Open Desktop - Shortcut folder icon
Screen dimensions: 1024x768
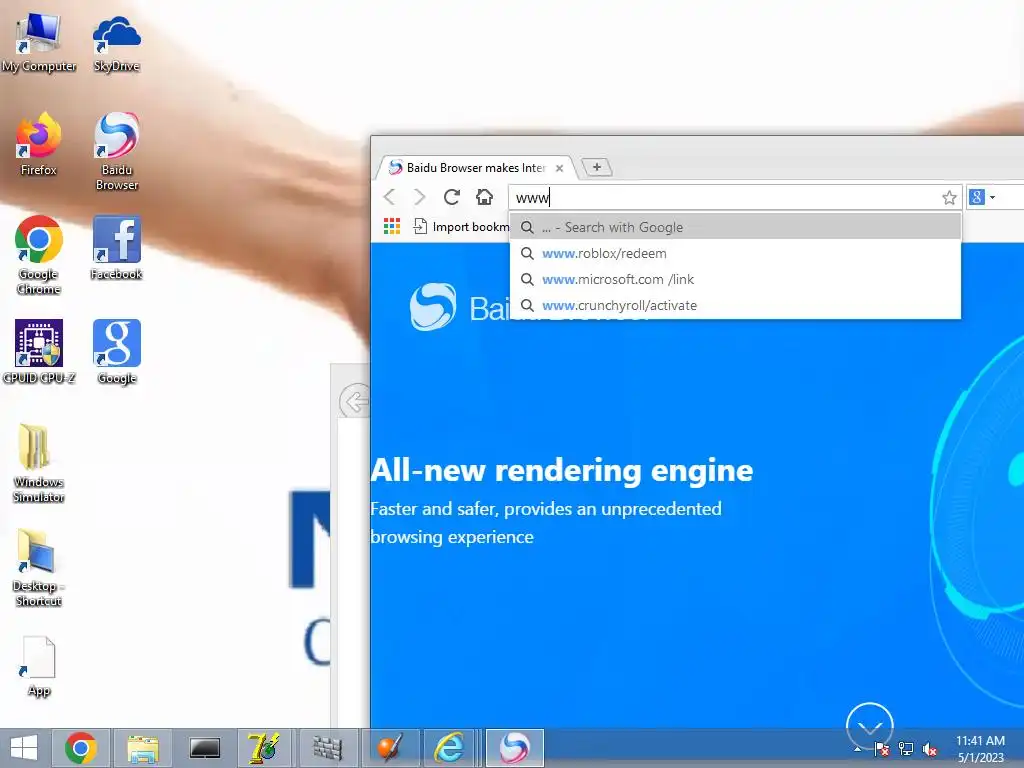pyautogui.click(x=39, y=568)
